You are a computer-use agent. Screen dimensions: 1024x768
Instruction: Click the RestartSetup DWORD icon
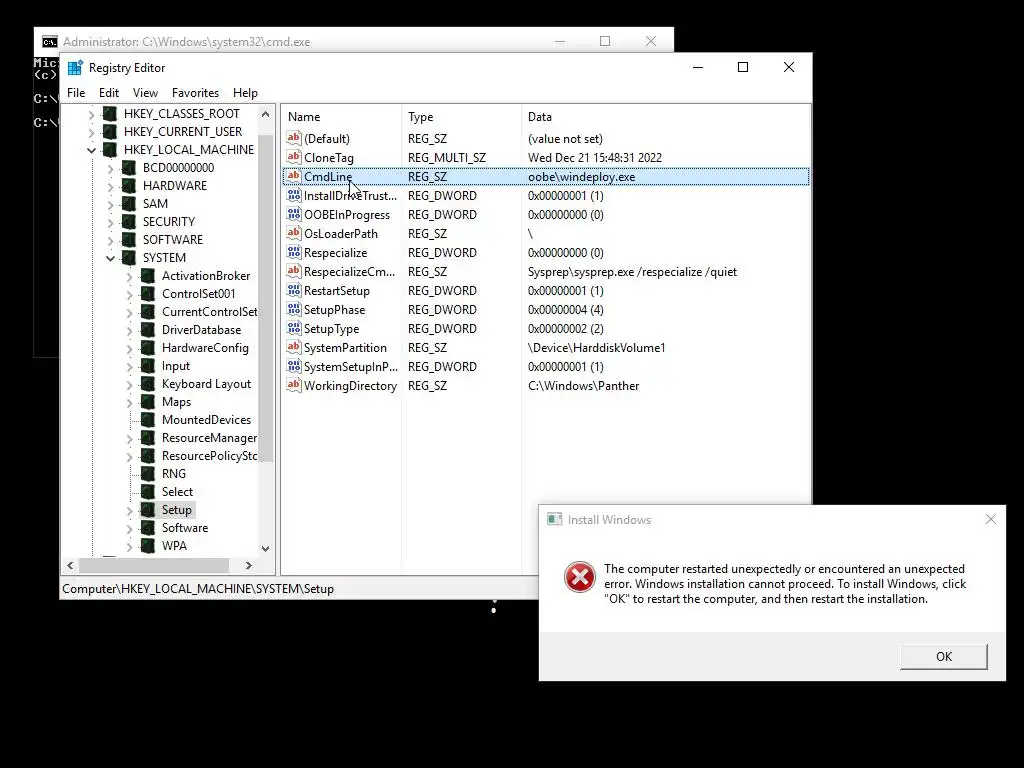294,290
